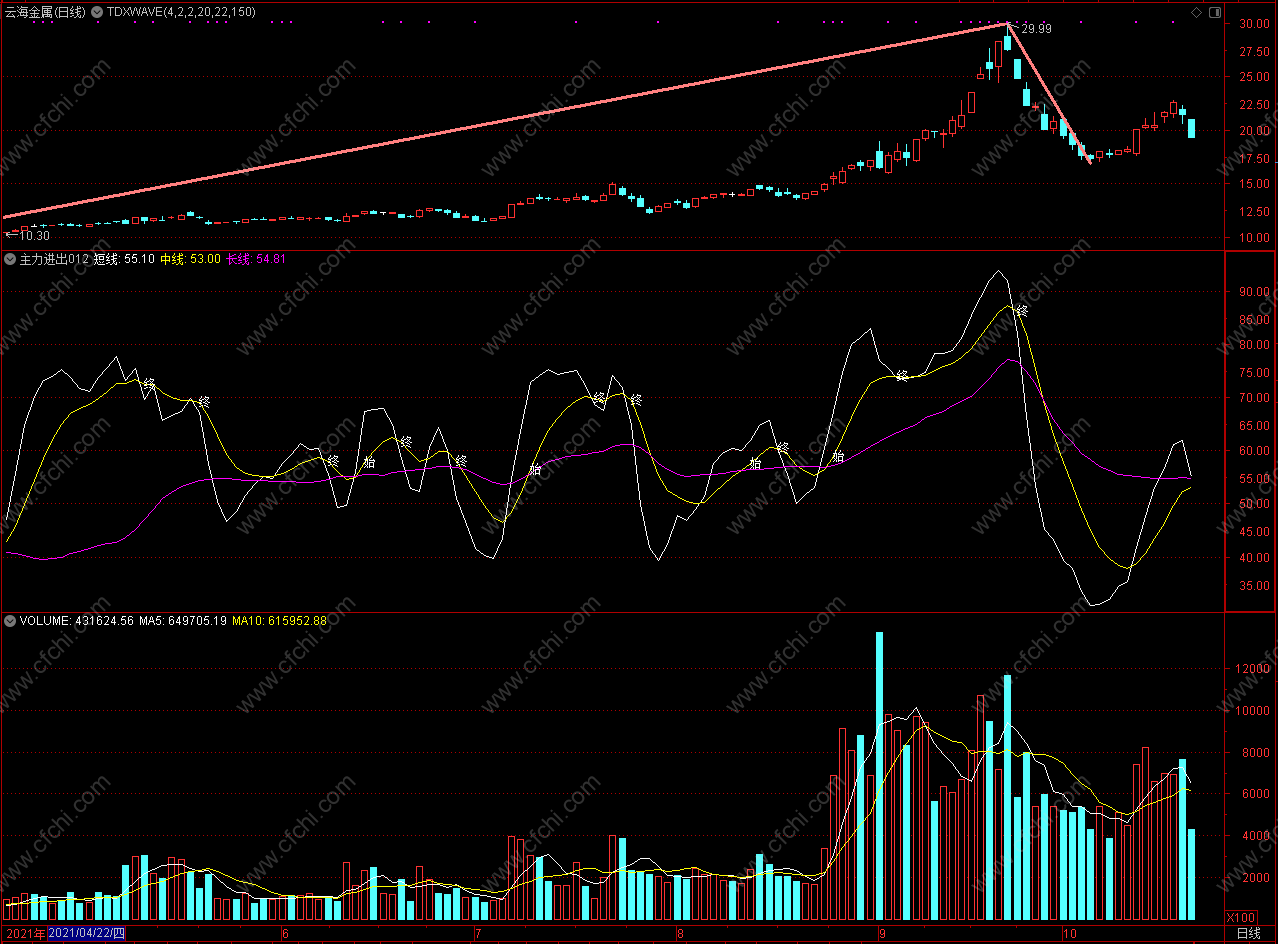
Task: Click the 云海金属(日线) stock title
Action: coord(46,12)
